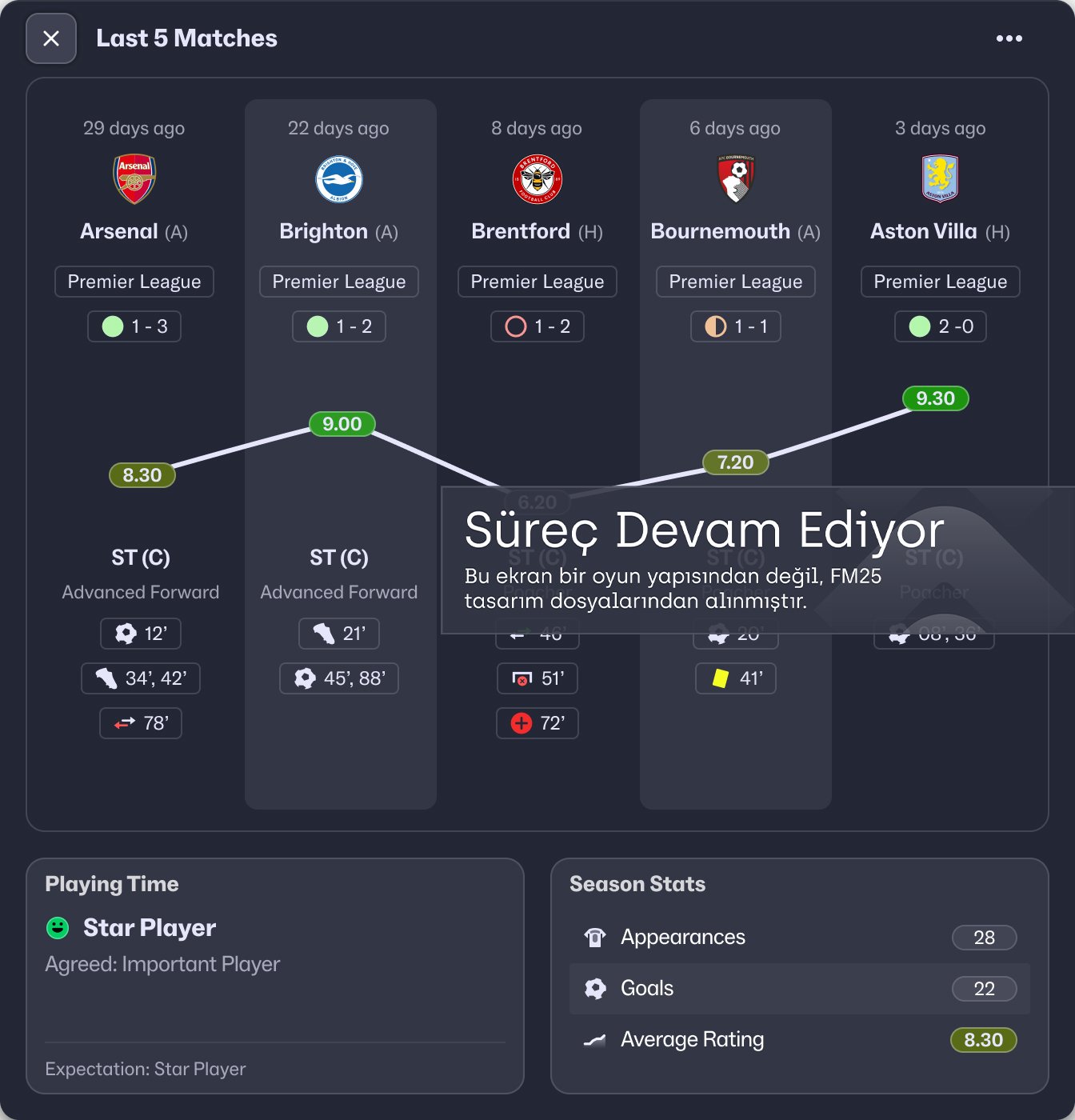
Task: Select the Arsenal 1 - 3 result badge
Action: coord(134,326)
